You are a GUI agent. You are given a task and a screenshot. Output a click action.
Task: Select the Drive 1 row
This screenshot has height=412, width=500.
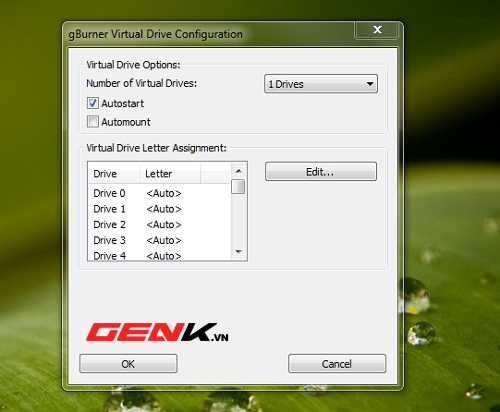159,209
